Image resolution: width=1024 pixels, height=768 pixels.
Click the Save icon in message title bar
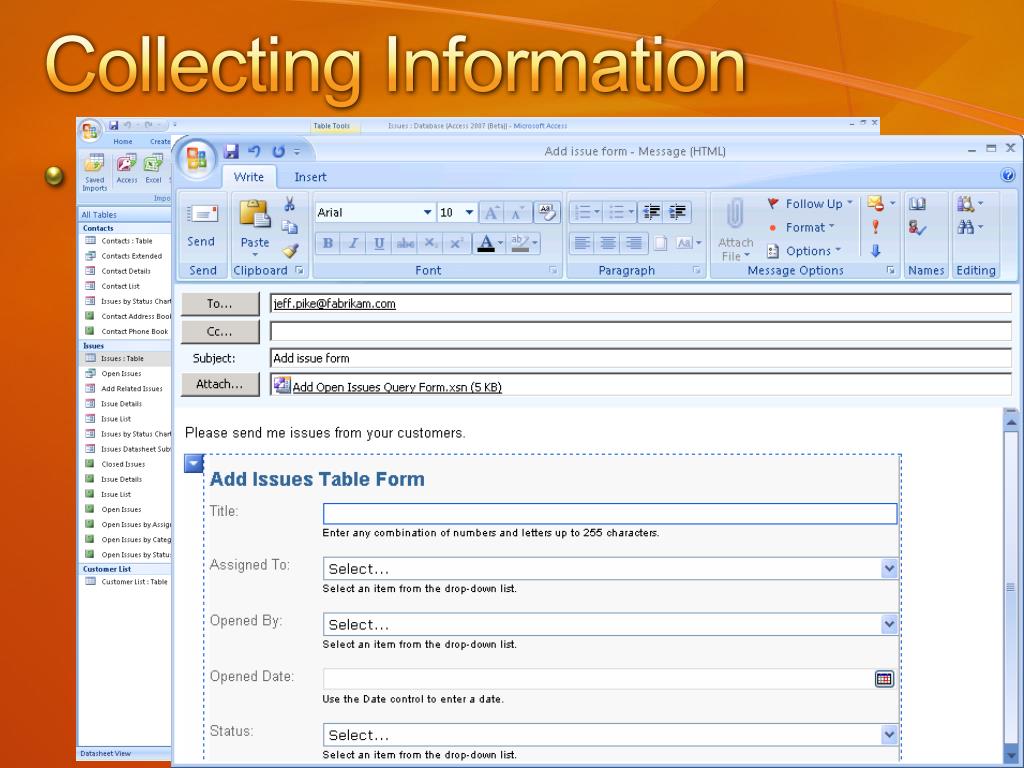point(231,152)
